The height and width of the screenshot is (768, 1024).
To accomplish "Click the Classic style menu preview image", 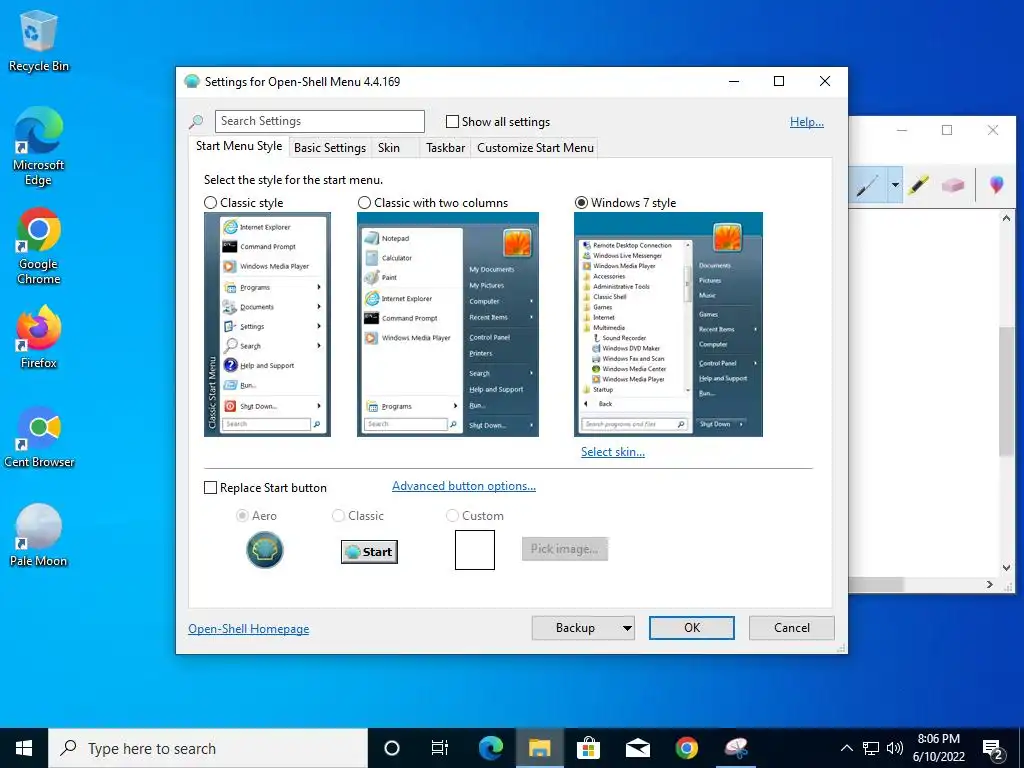I will 267,324.
